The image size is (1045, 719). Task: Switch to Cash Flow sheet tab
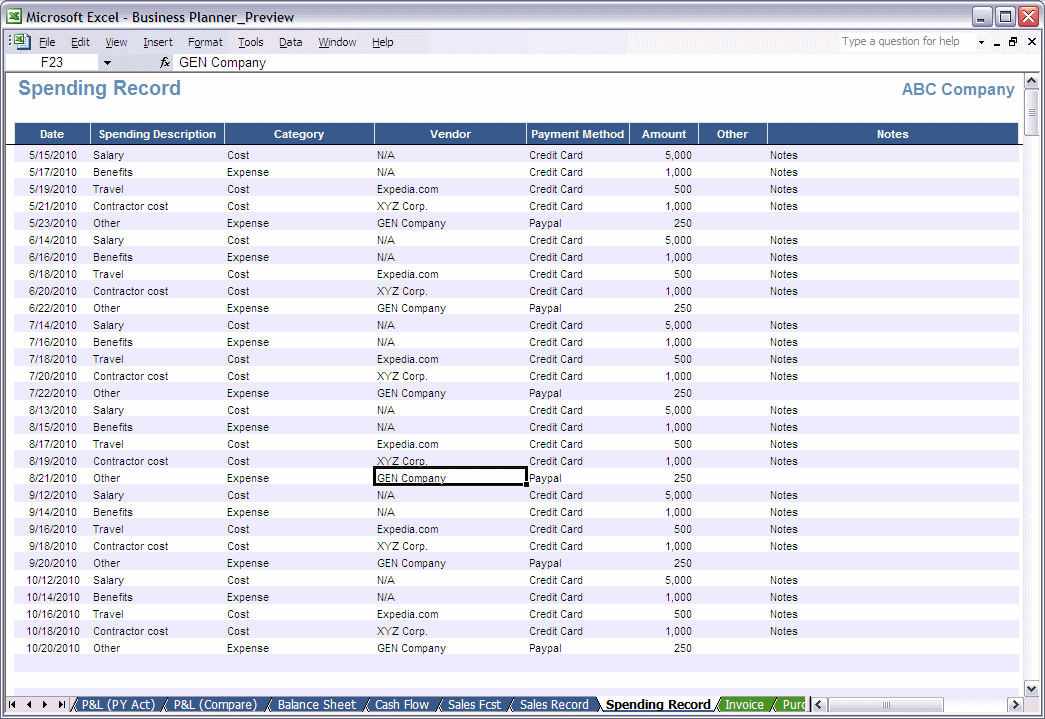point(402,704)
